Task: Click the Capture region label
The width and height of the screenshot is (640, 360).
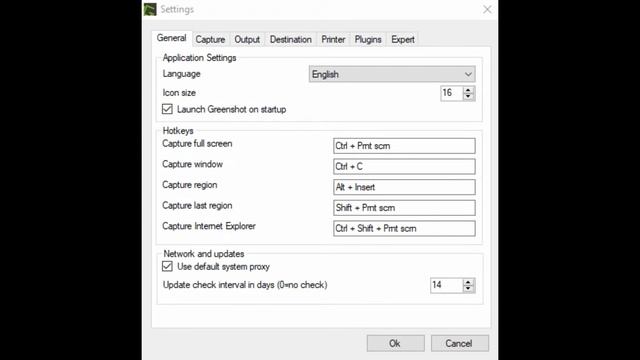Action: (189, 185)
